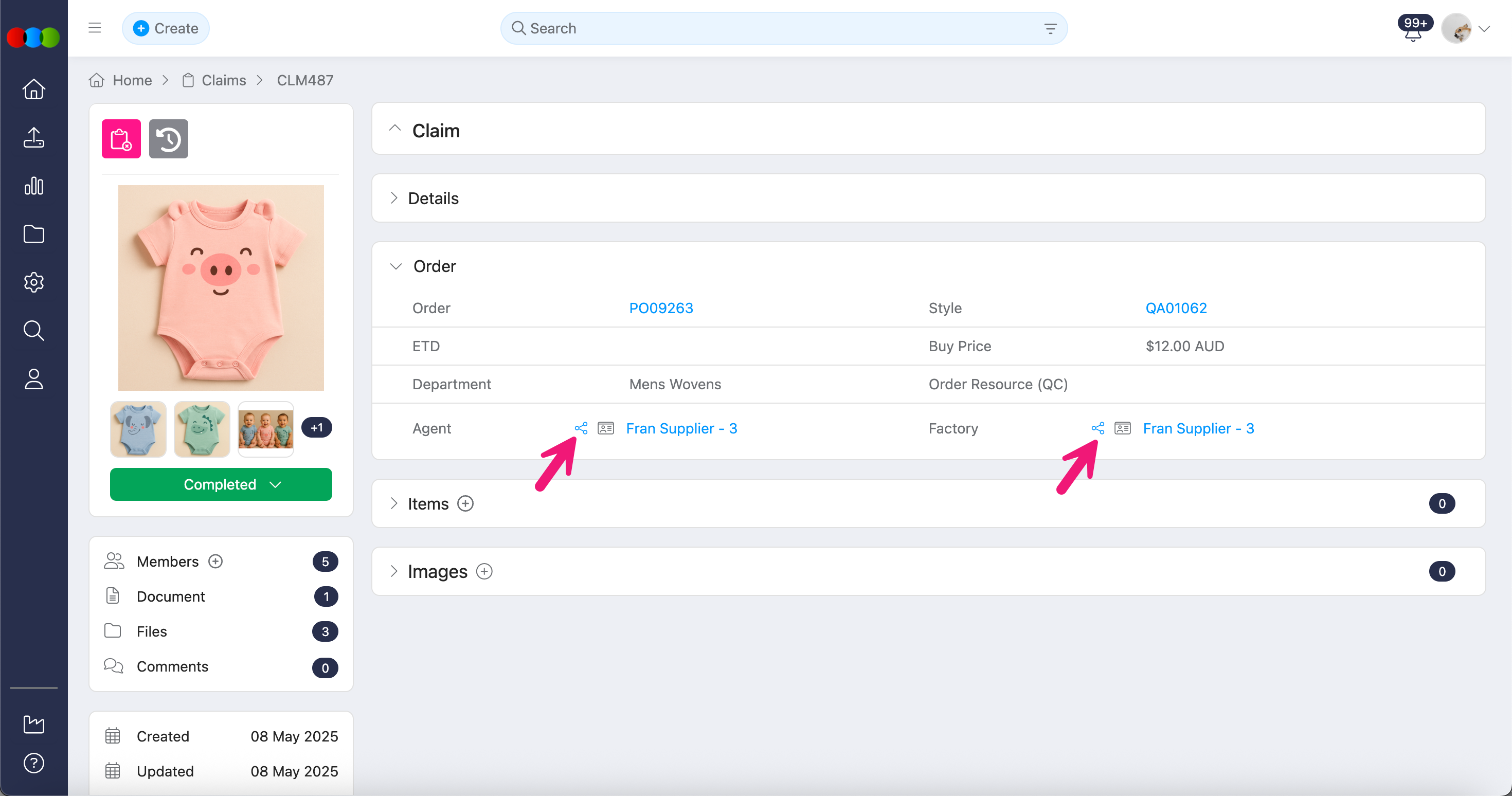Screen dimensions: 1512x796
Task: Click the search filter icon
Action: click(1050, 28)
